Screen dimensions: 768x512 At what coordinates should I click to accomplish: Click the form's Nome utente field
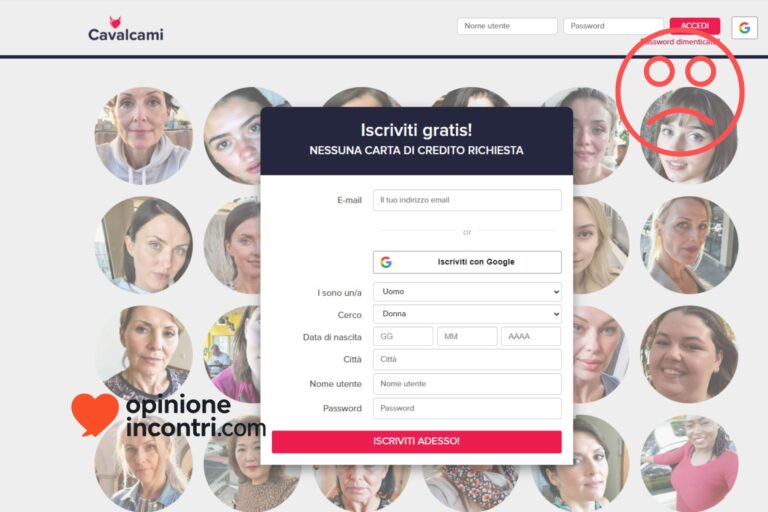(467, 384)
